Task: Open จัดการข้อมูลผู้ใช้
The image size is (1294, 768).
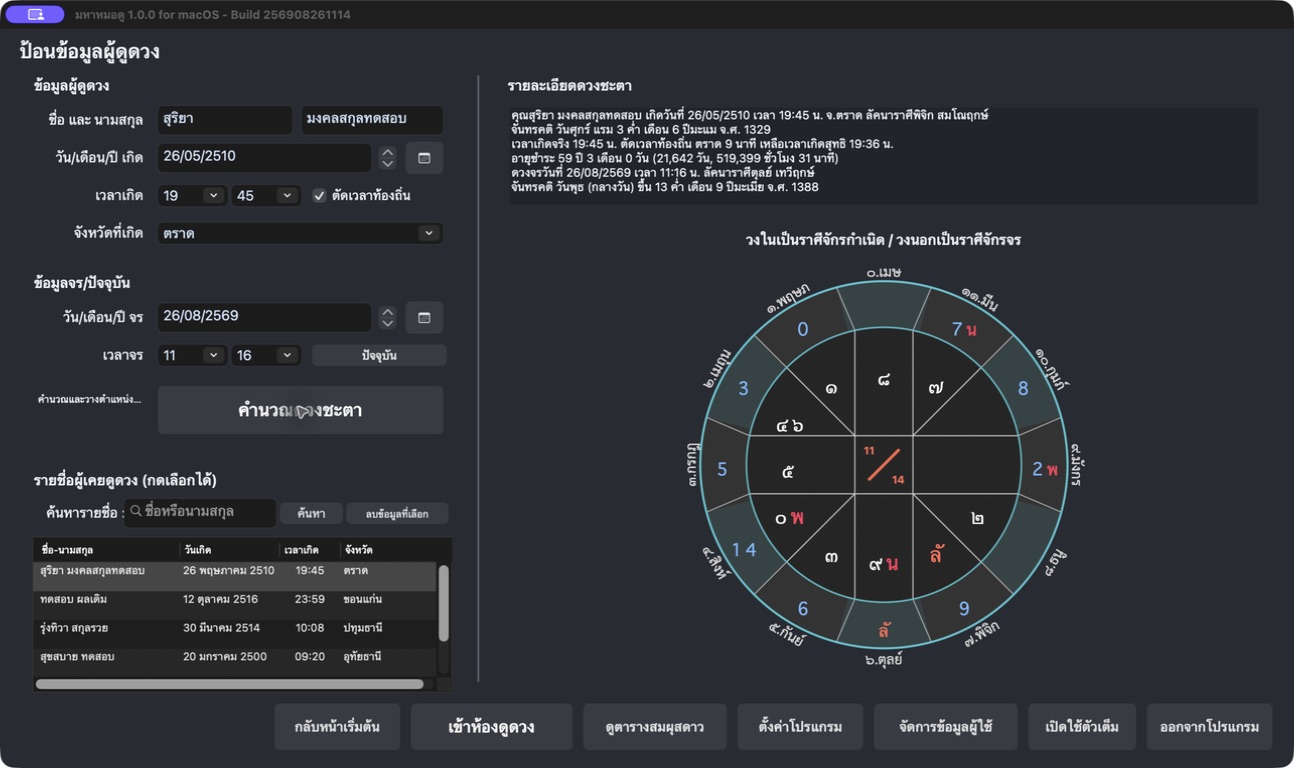Action: 946,727
